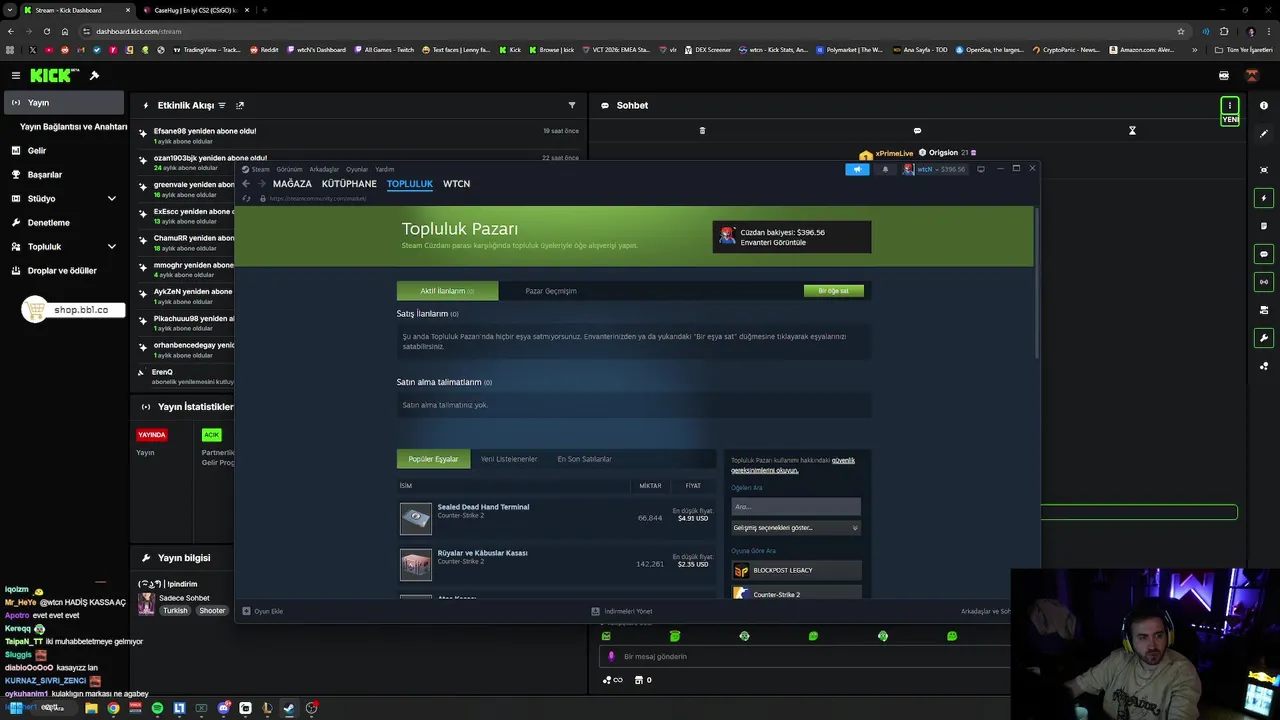Switch to KÜTÜPHANE tab in Steam
This screenshot has width=1280, height=720.
click(349, 184)
